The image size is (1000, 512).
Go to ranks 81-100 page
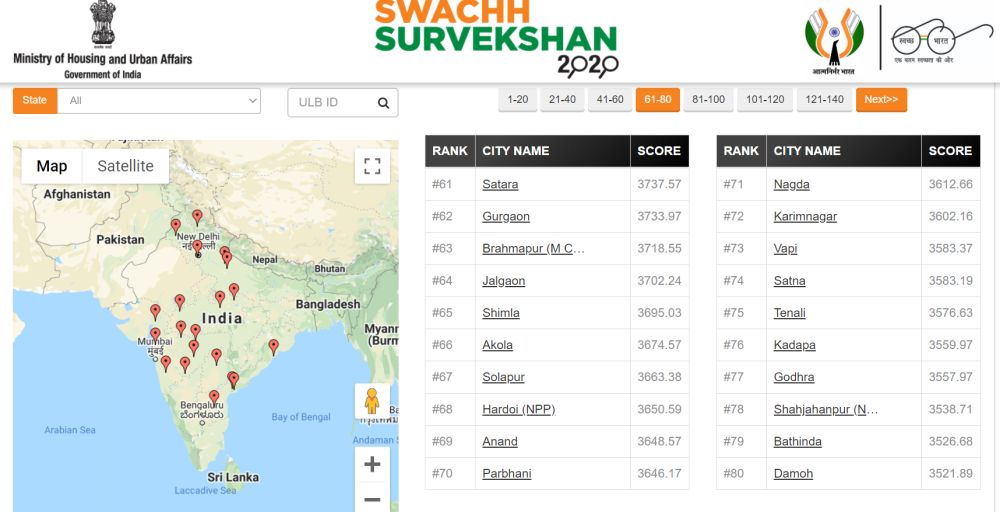(709, 99)
